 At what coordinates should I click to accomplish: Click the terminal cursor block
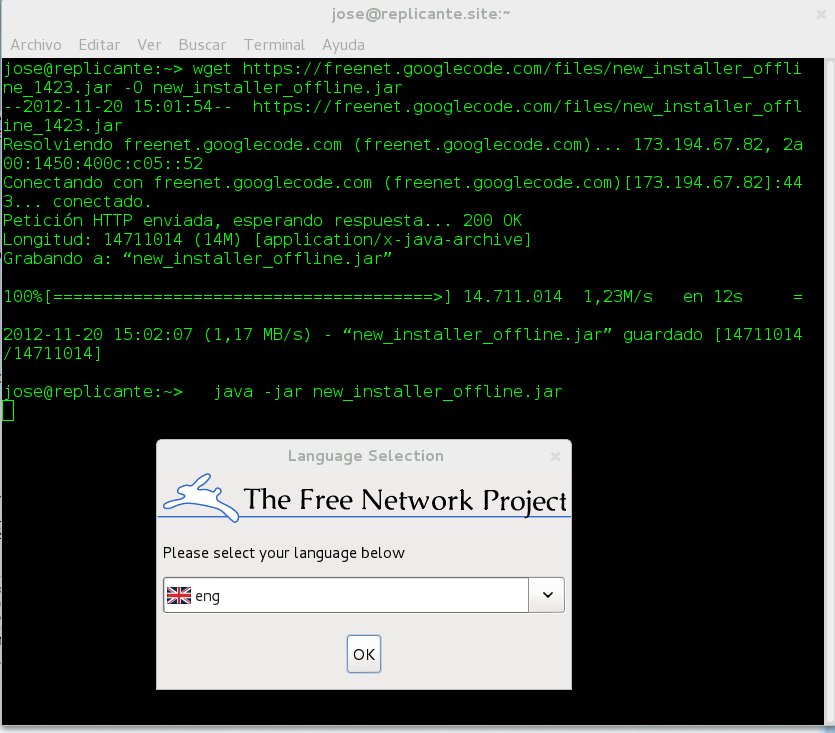(8, 411)
